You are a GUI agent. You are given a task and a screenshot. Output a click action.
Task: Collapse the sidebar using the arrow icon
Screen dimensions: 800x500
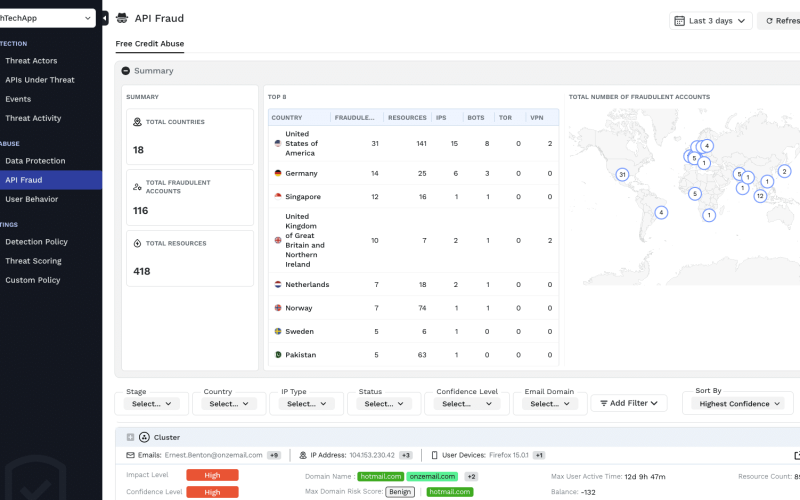[105, 18]
